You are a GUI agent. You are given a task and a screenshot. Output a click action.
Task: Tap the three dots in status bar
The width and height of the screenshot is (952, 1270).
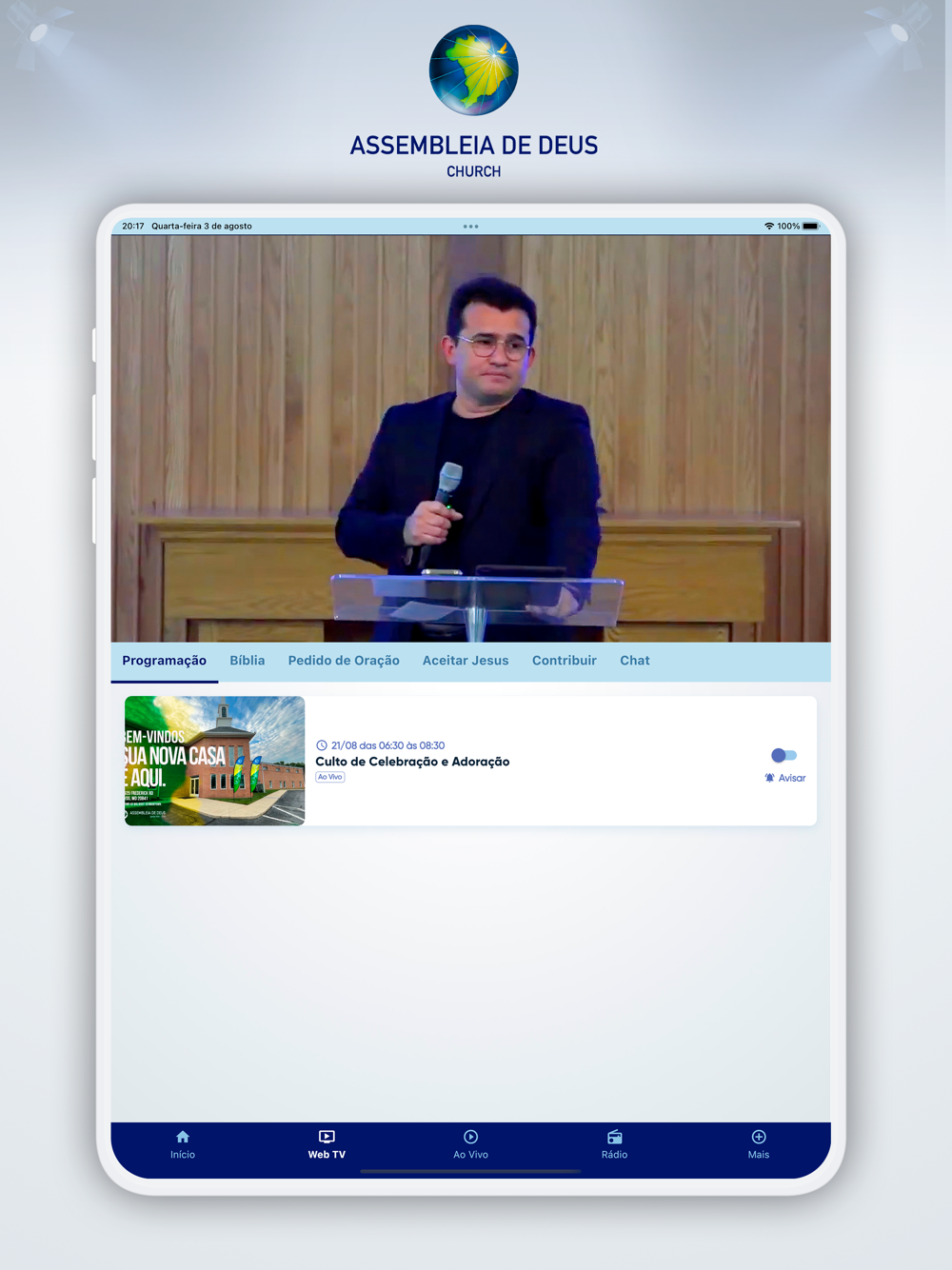pos(470,227)
